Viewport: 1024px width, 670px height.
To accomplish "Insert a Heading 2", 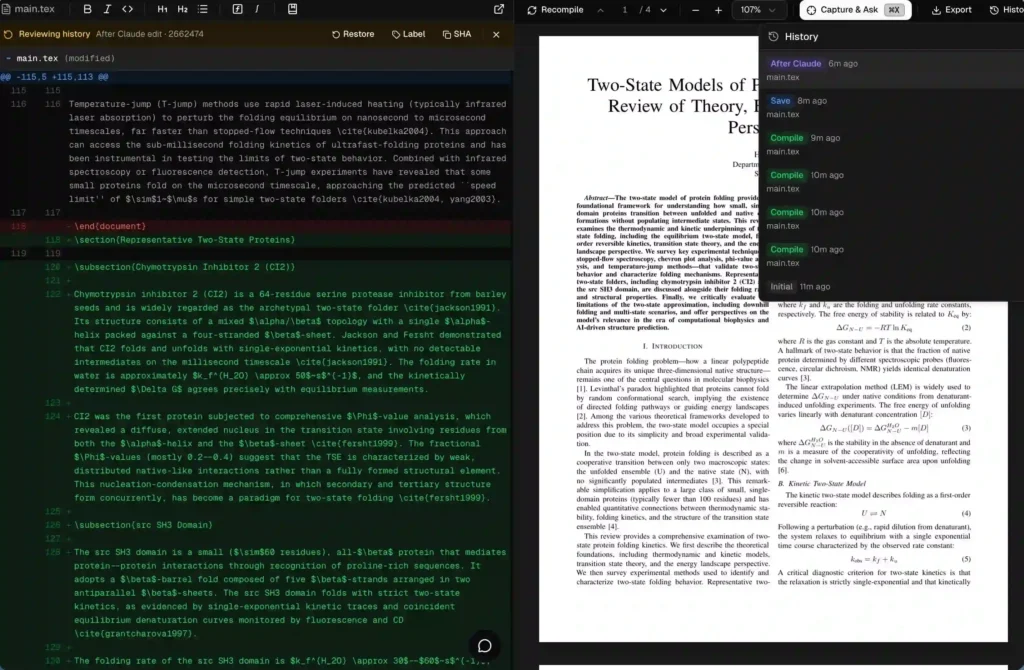I will [x=182, y=8].
